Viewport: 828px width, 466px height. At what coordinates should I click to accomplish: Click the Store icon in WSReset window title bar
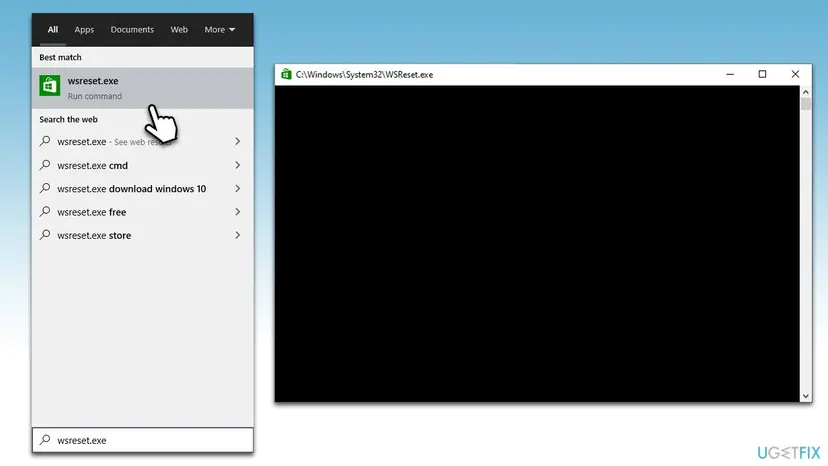tap(286, 74)
